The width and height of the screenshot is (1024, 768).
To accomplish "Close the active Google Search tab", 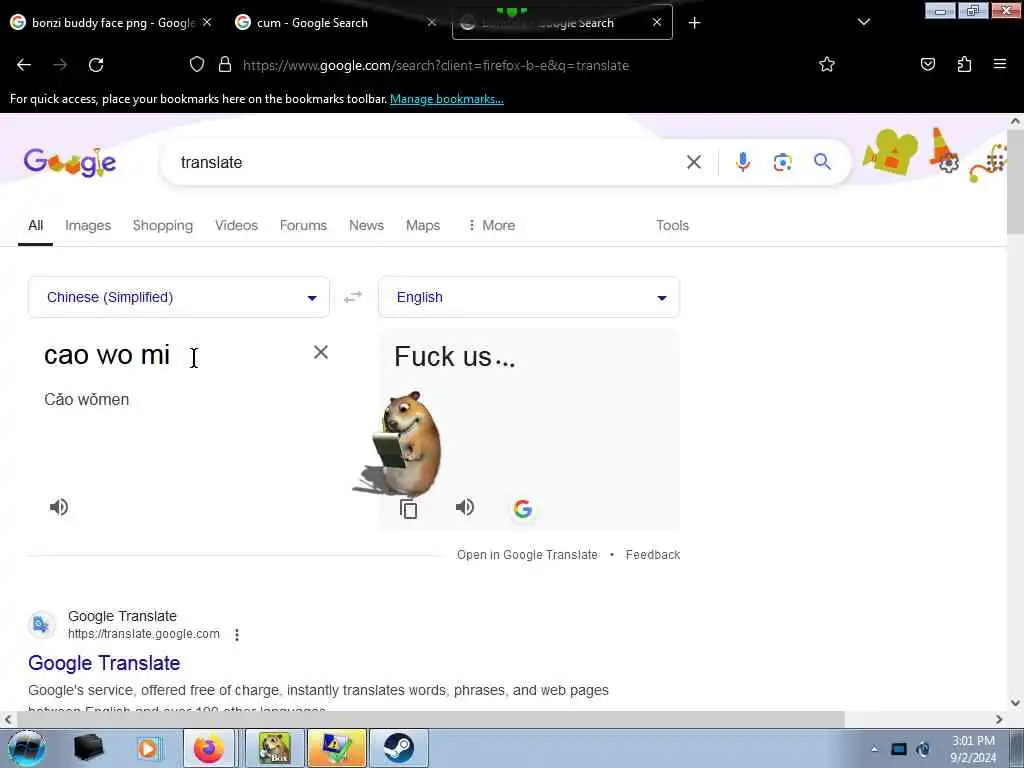I will [657, 22].
